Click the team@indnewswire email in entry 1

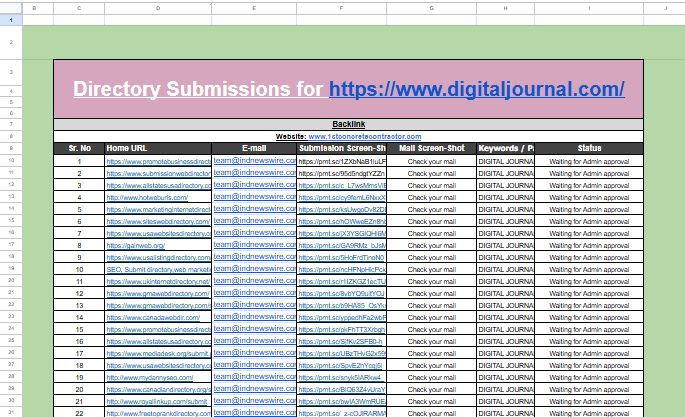[x=254, y=161]
